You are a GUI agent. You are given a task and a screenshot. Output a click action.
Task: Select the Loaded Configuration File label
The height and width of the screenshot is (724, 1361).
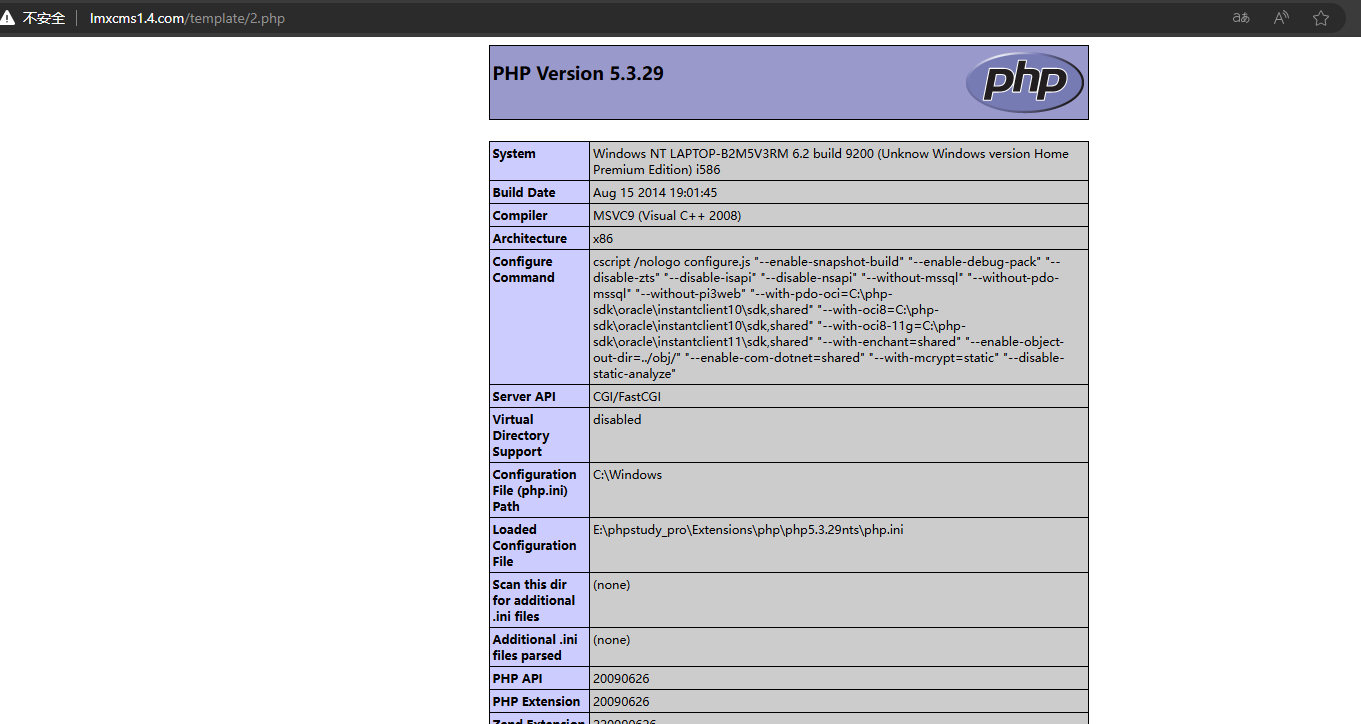tap(535, 546)
